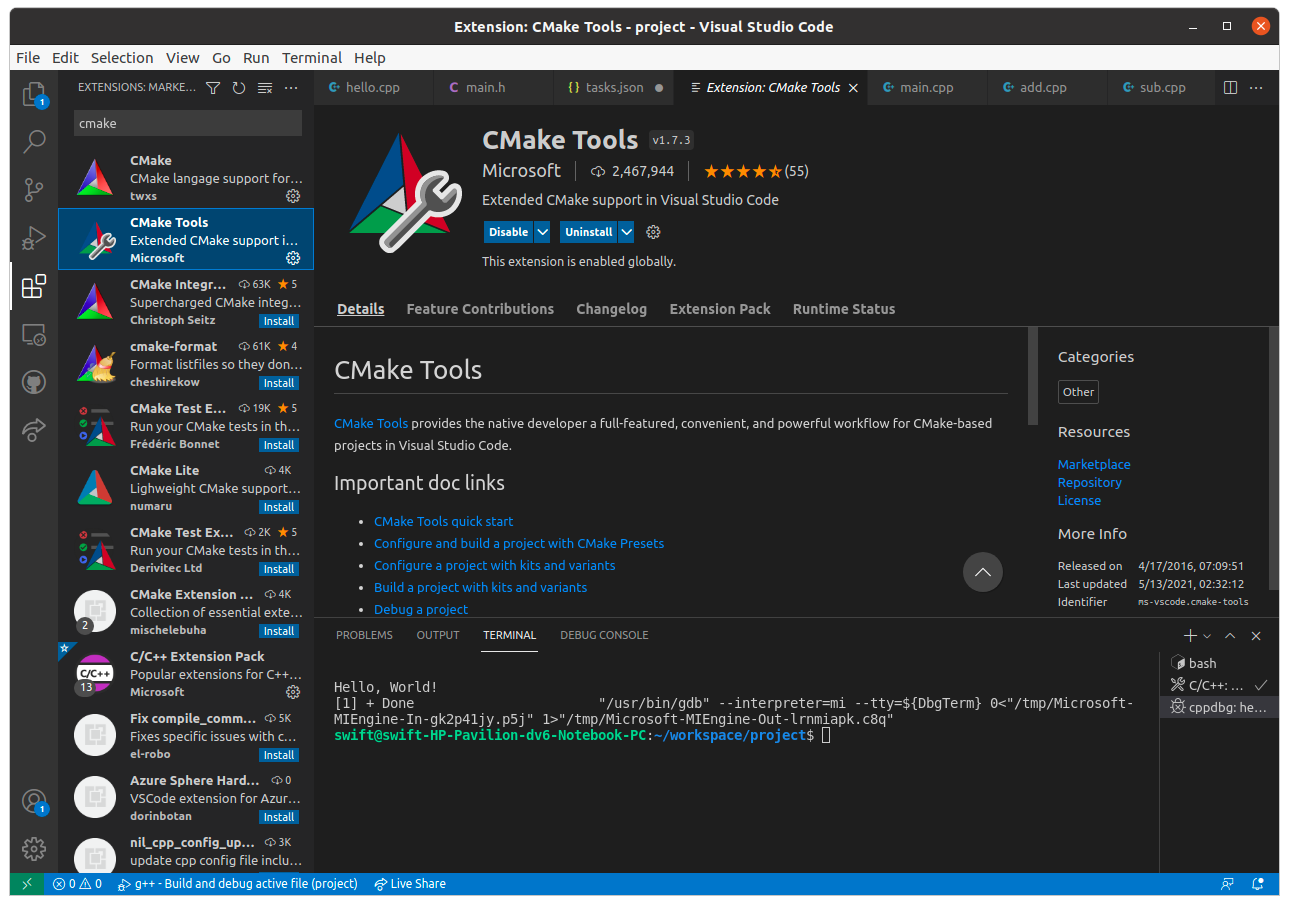Open Remote Explorer in activity bar

34,335
